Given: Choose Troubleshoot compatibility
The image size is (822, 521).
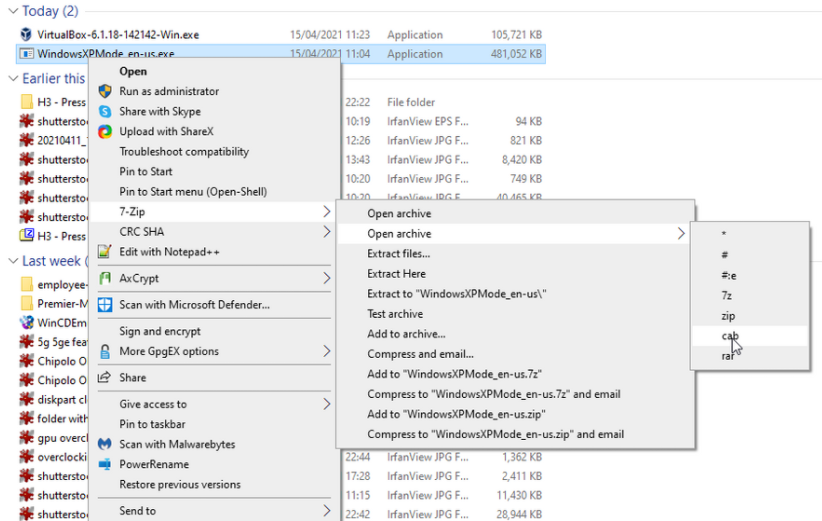Looking at the screenshot, I should (184, 151).
